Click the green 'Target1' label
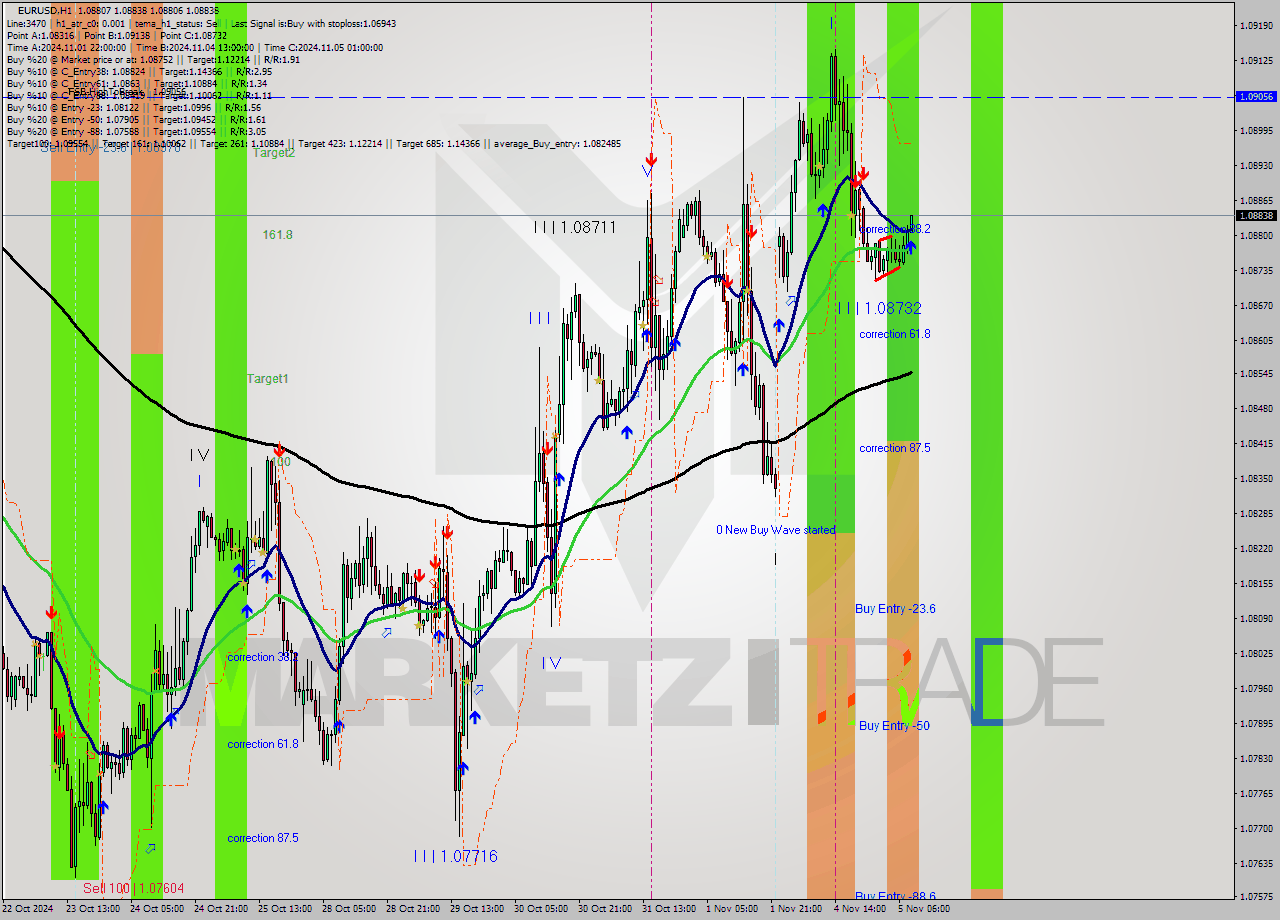The image size is (1280, 920). 268,379
